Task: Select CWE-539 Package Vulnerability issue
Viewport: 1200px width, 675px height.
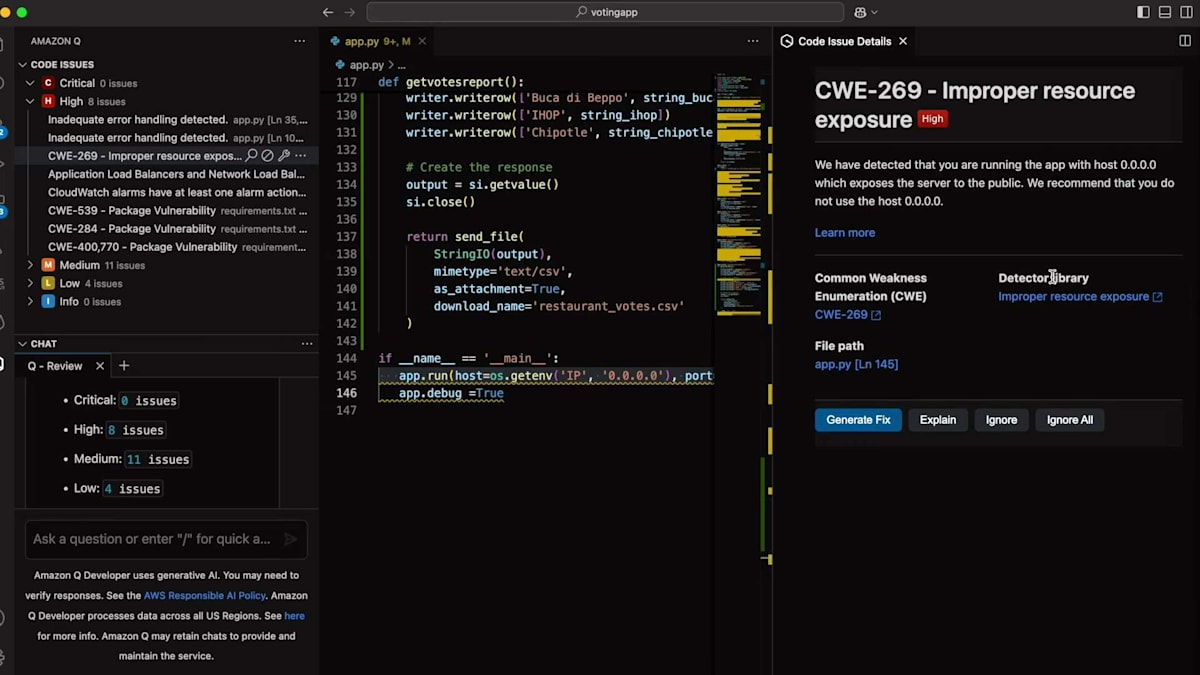Action: point(177,210)
